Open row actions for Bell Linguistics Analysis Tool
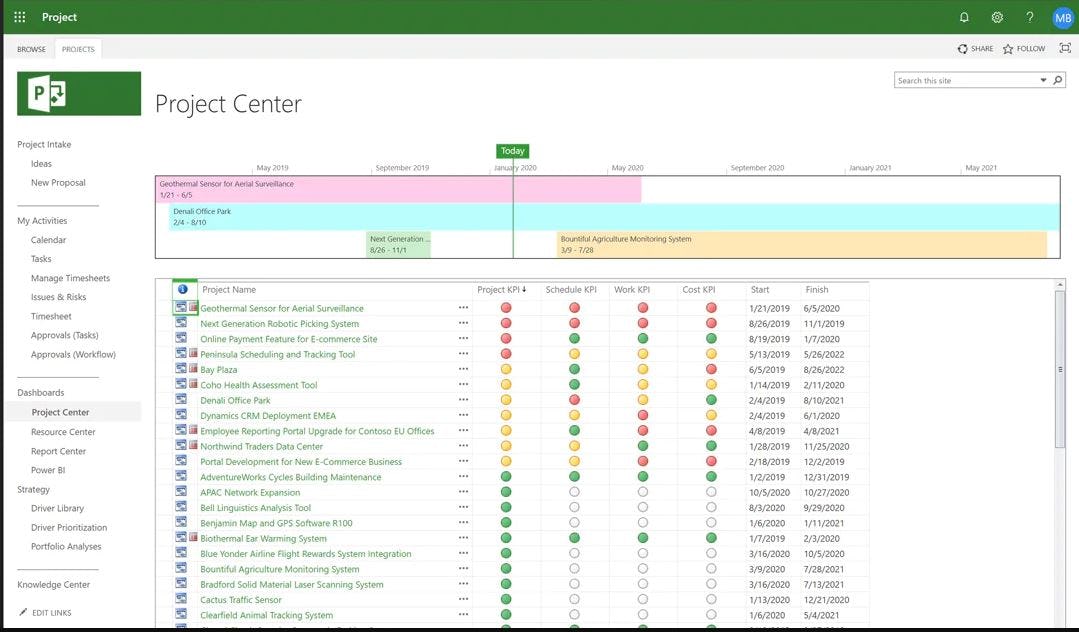 click(x=463, y=506)
